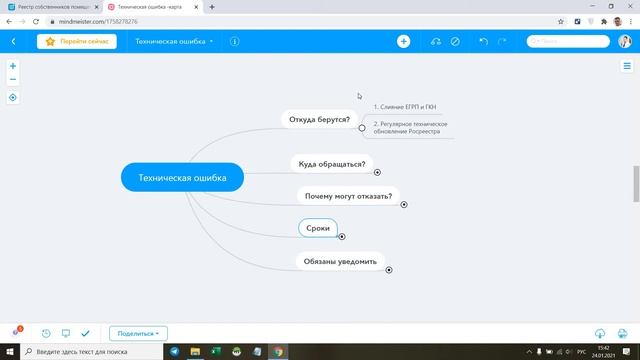Select the 'Обязаны уведомить' topic
This screenshot has height=360, width=640.
[x=340, y=261]
